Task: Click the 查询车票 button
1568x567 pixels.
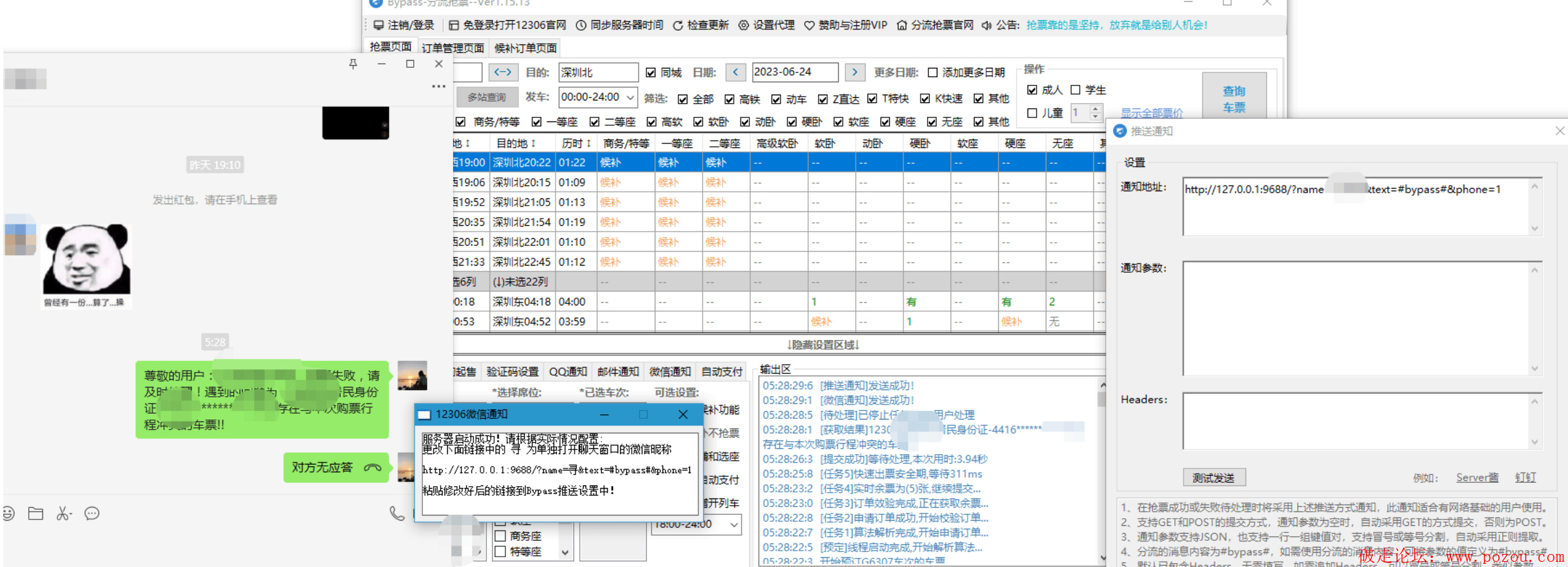Action: (x=1234, y=99)
